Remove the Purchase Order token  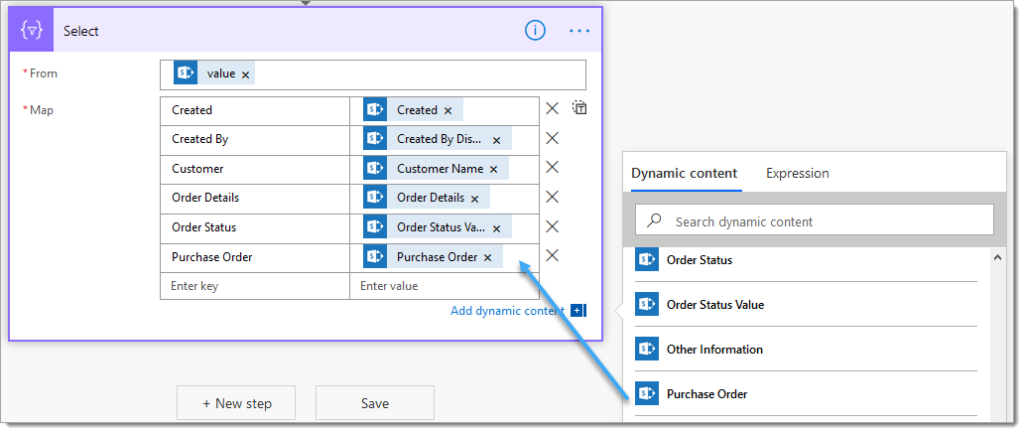coord(487,257)
